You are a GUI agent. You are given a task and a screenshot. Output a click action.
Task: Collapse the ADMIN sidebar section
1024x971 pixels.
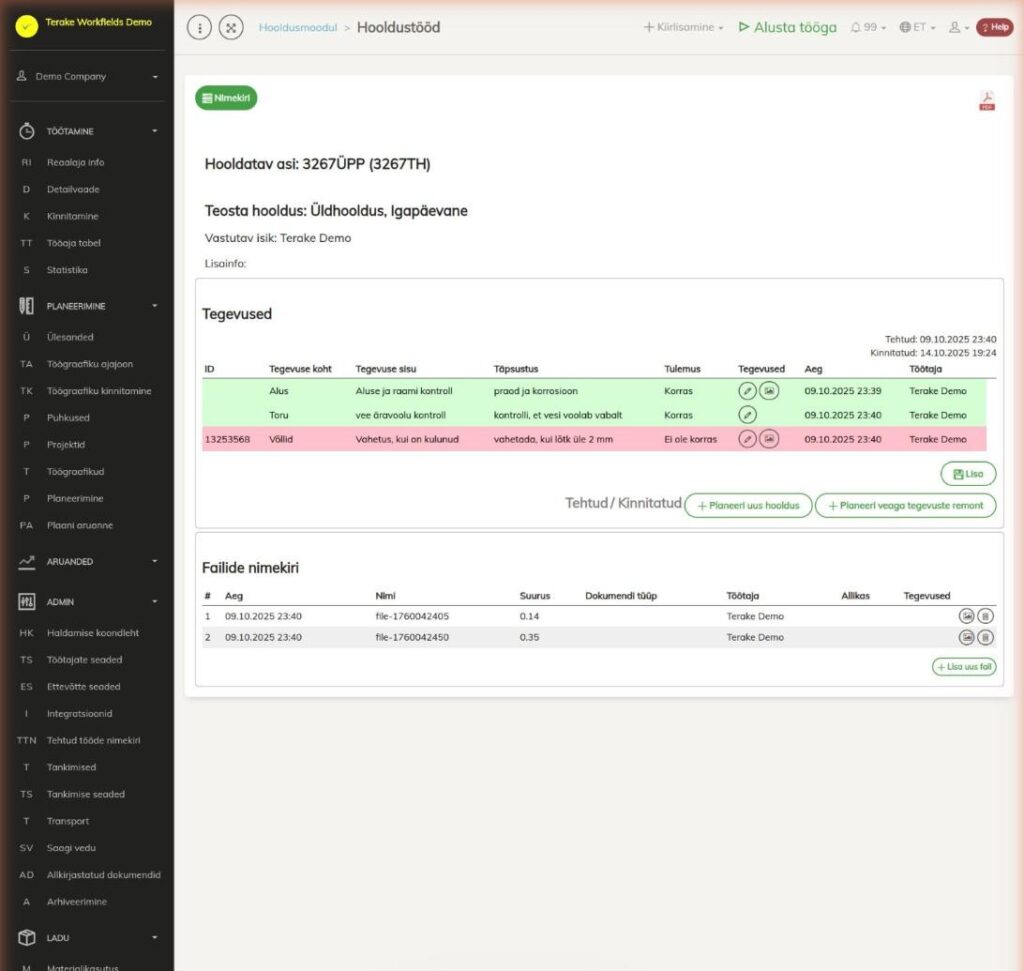tap(87, 601)
